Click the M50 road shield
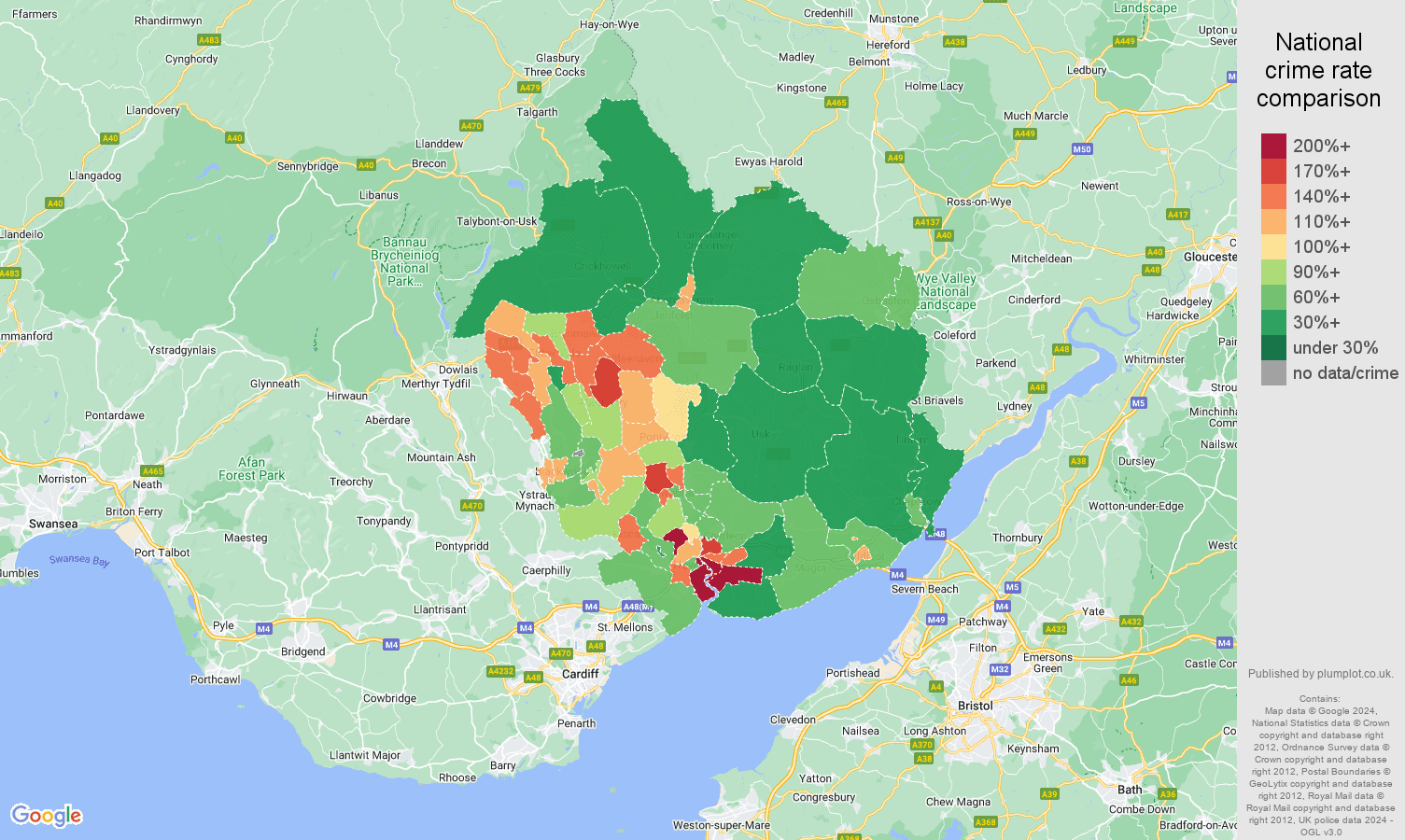 pos(1082,149)
